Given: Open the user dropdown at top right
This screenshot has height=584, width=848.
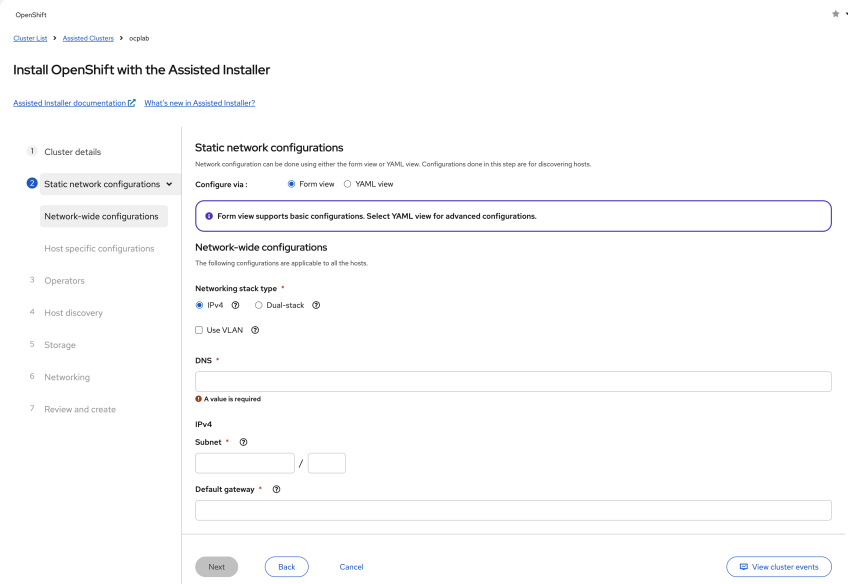Looking at the screenshot, I should pos(844,13).
